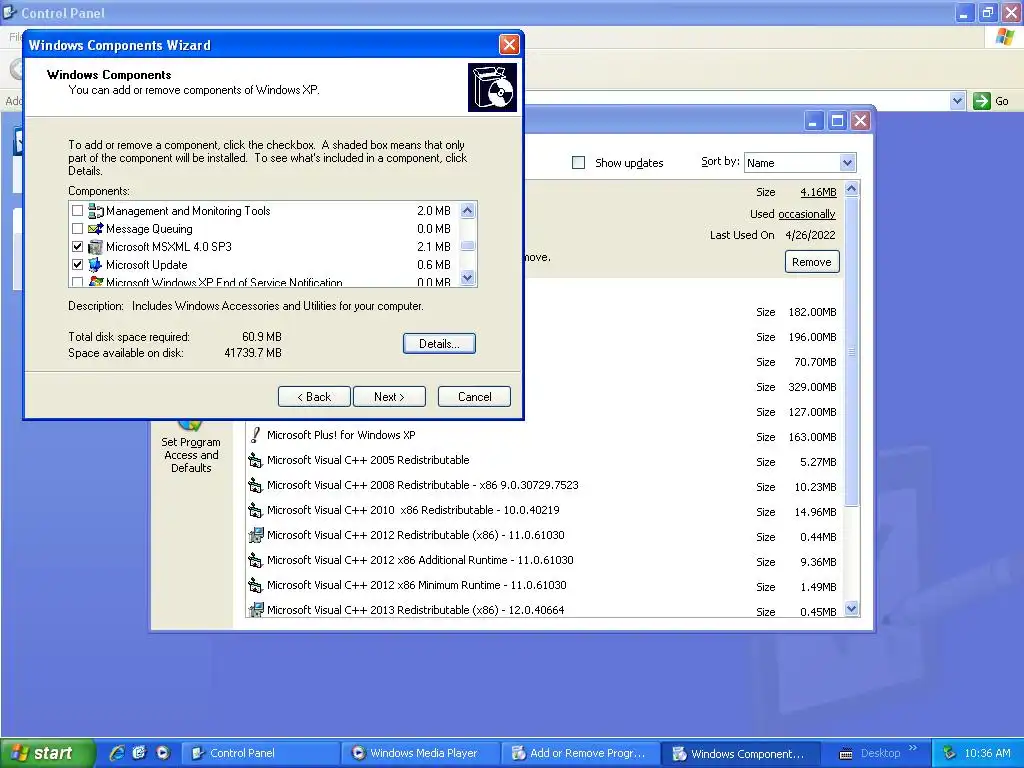Click the Visual C++ 2005 Redistributable icon
This screenshot has height=768, width=1024.
(x=255, y=460)
